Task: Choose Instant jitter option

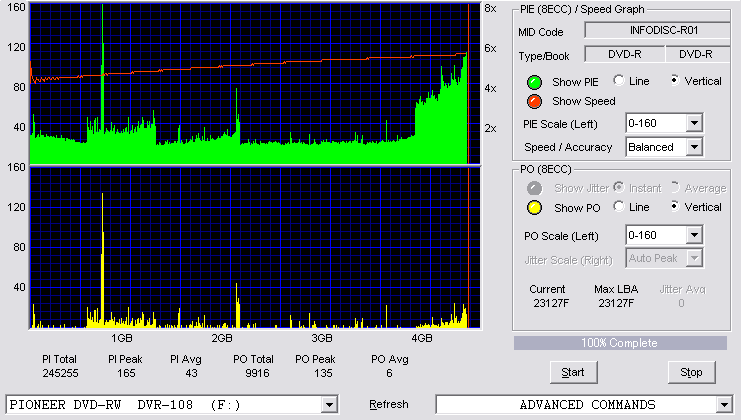Action: coord(618,187)
